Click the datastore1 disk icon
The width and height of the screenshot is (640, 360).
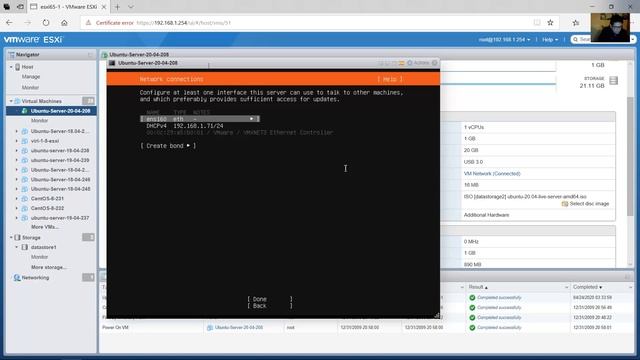click(24, 247)
